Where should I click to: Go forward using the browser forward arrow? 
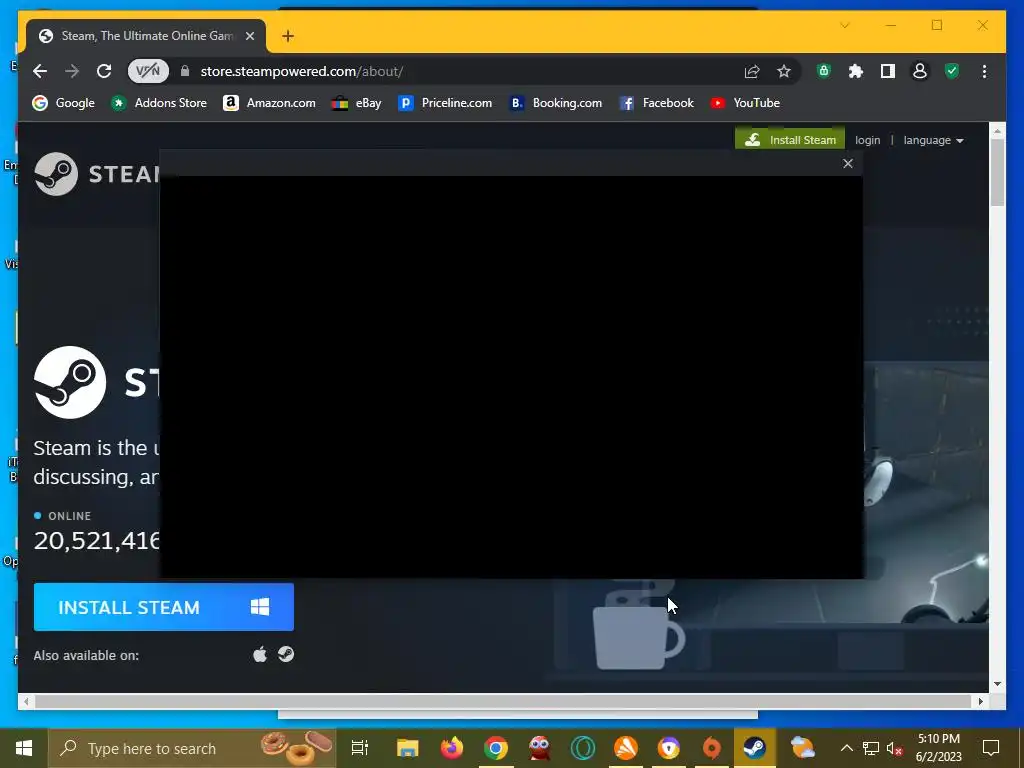coord(72,71)
